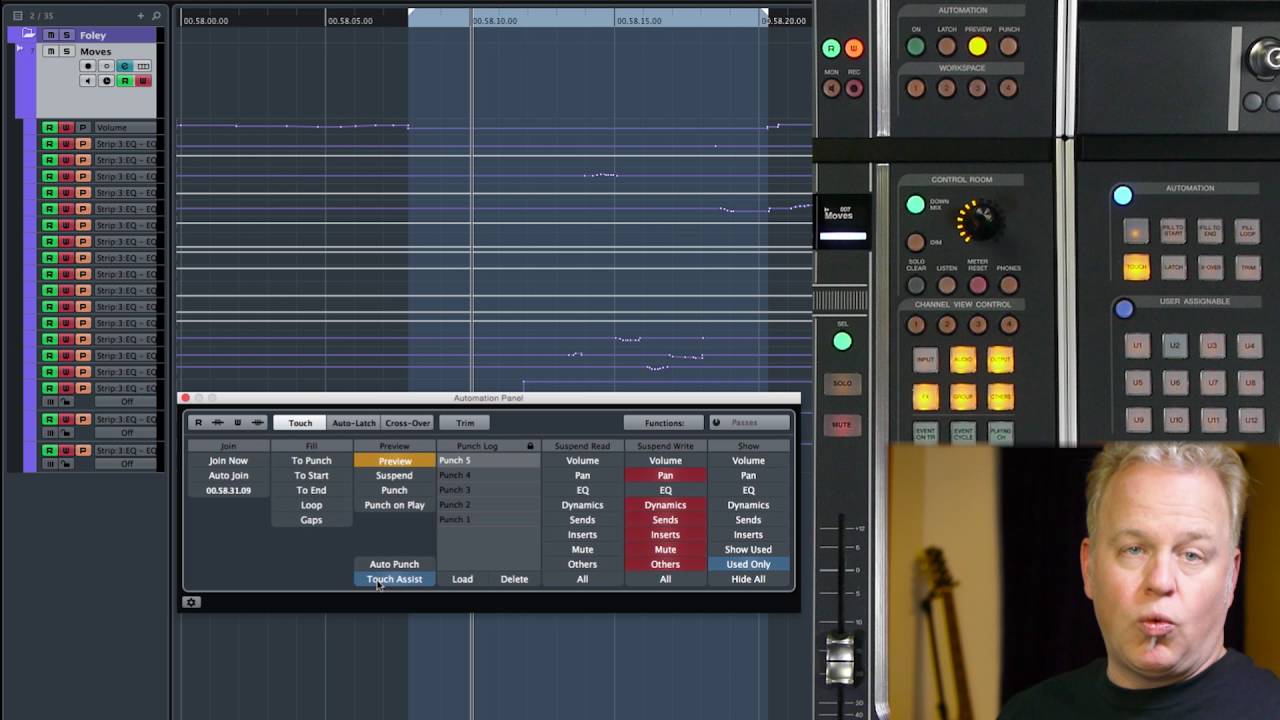Toggle the orange Preview button
This screenshot has width=1280, height=720.
click(394, 461)
